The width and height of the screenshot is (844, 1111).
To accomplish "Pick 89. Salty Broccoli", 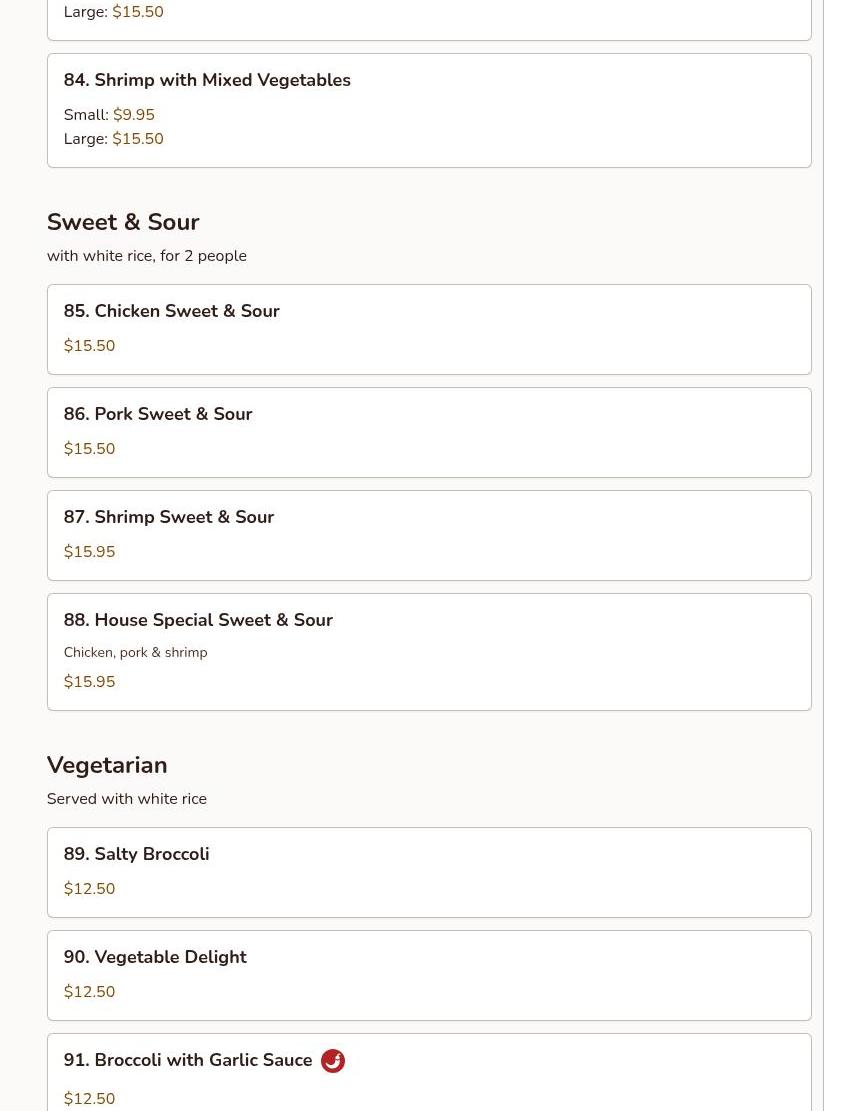I will click(136, 854).
